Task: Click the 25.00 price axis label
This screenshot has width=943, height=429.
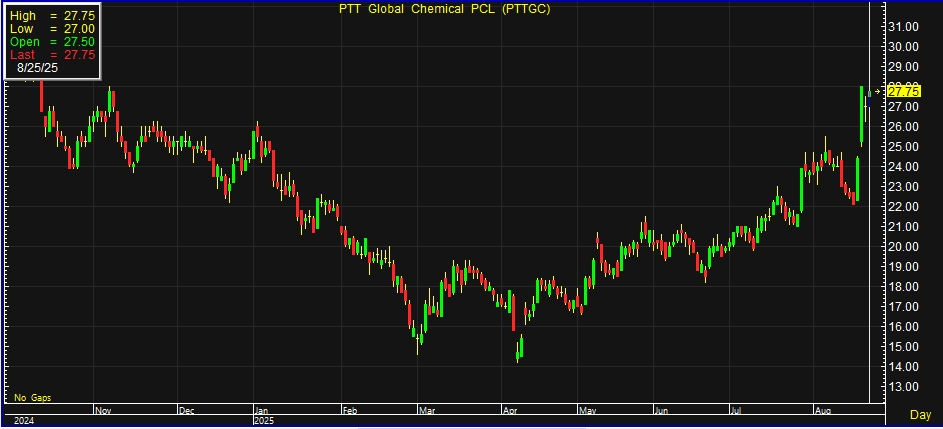Action: click(x=903, y=147)
